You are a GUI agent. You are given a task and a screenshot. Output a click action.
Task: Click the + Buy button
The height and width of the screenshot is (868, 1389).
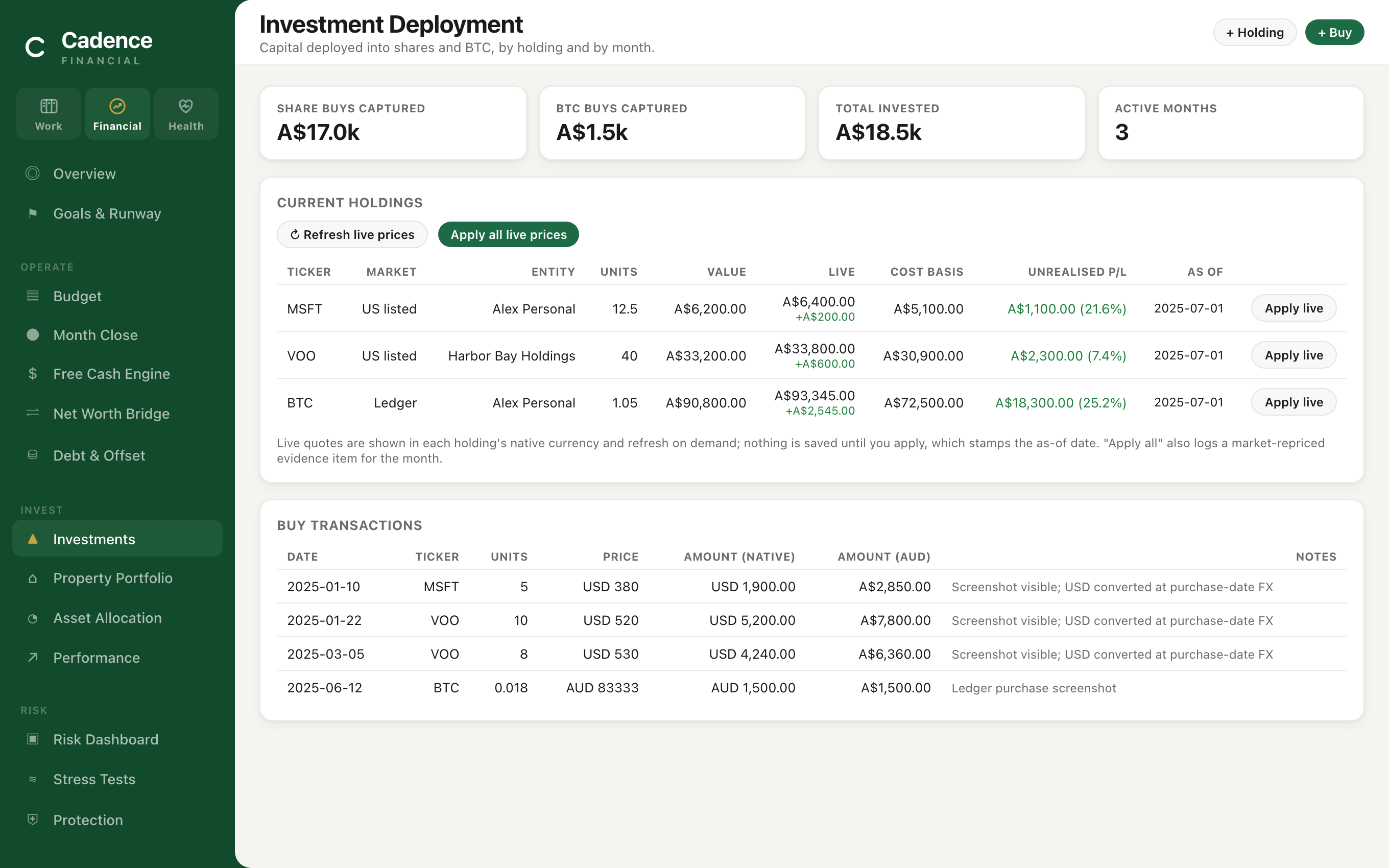(1334, 32)
